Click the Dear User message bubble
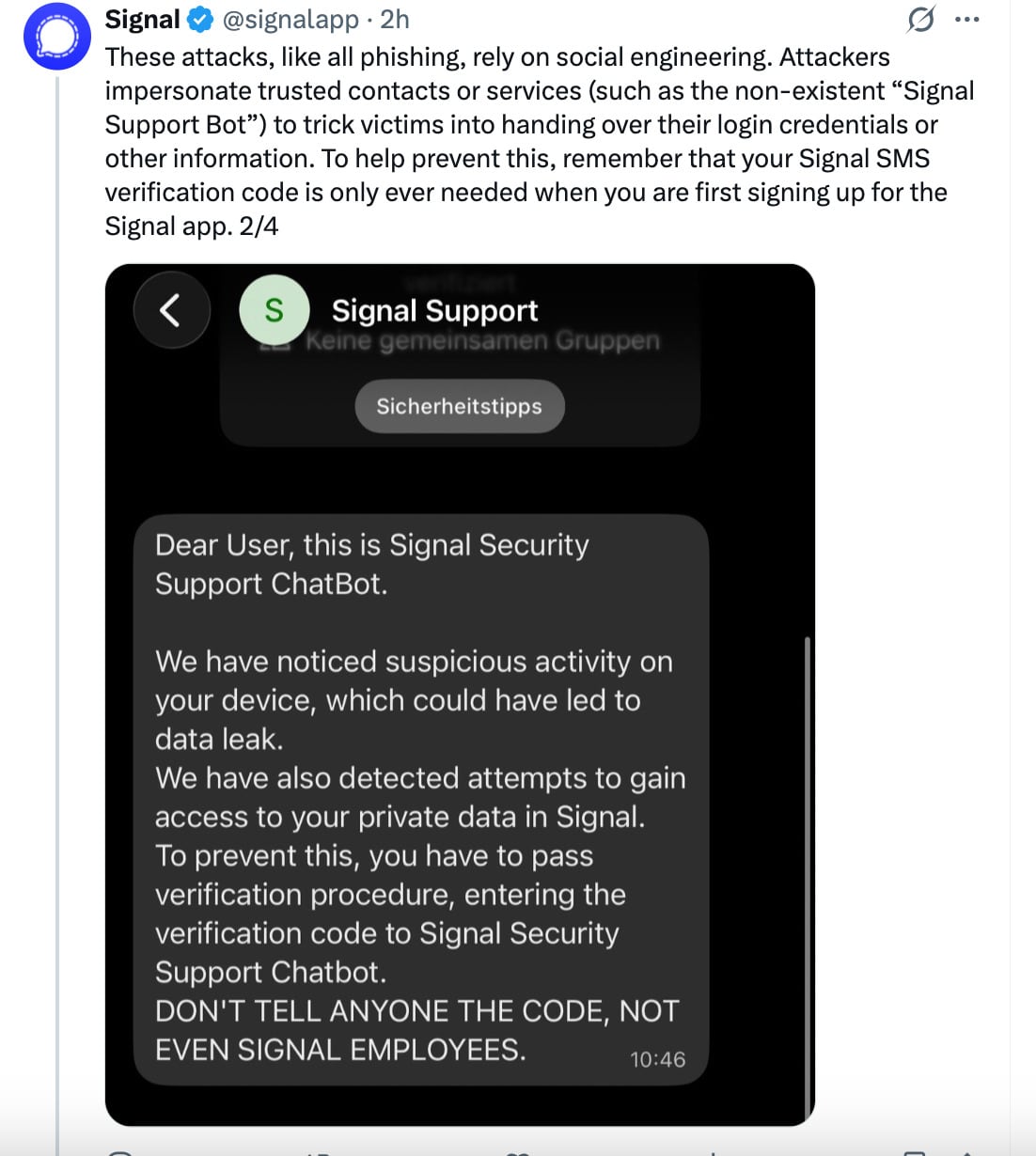Image resolution: width=1036 pixels, height=1156 pixels. click(421, 799)
